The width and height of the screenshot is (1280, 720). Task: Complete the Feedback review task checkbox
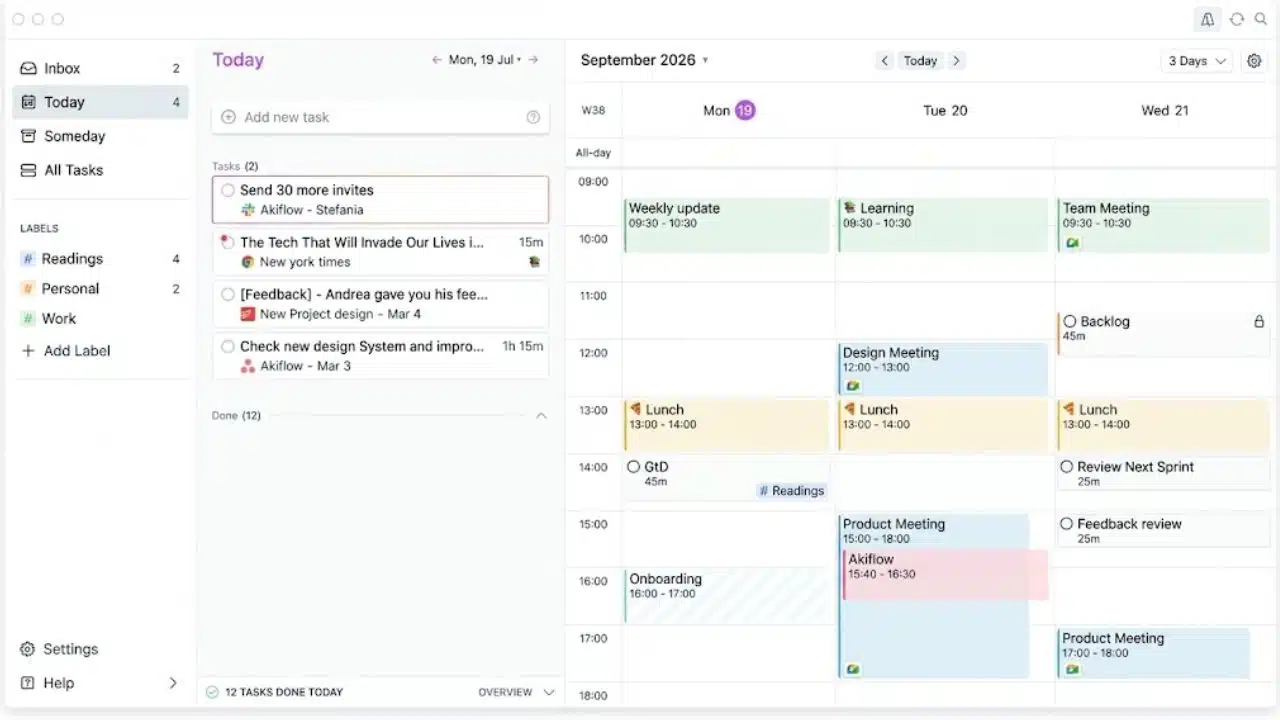(1067, 524)
